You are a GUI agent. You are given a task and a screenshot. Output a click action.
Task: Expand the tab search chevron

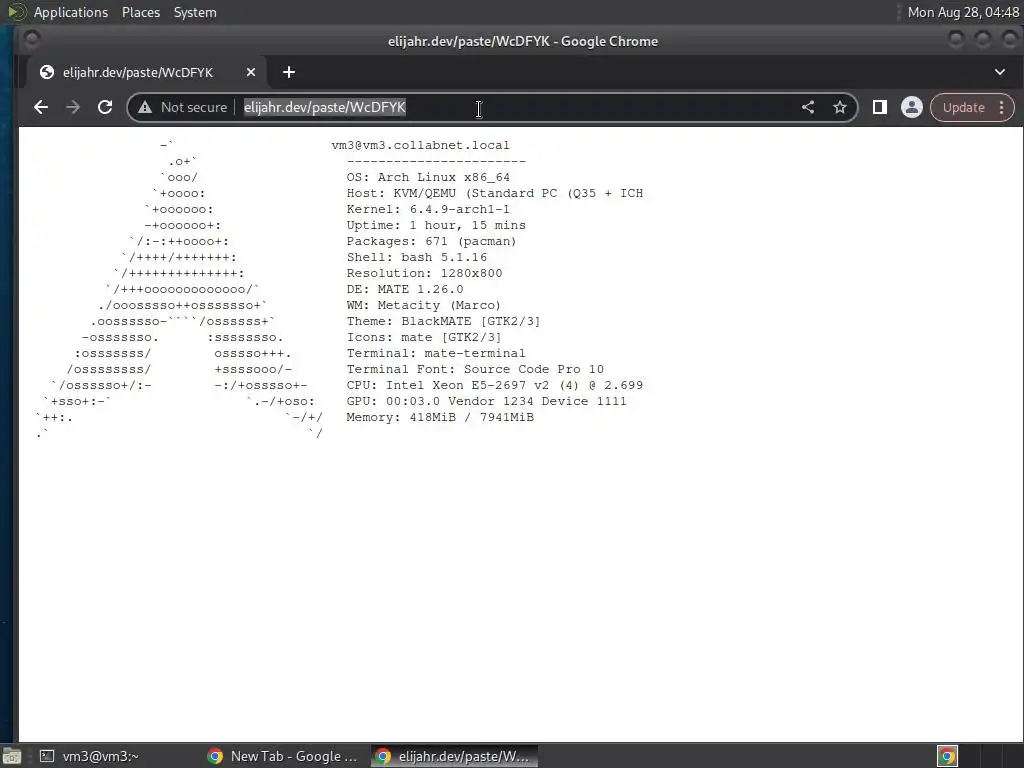1000,72
